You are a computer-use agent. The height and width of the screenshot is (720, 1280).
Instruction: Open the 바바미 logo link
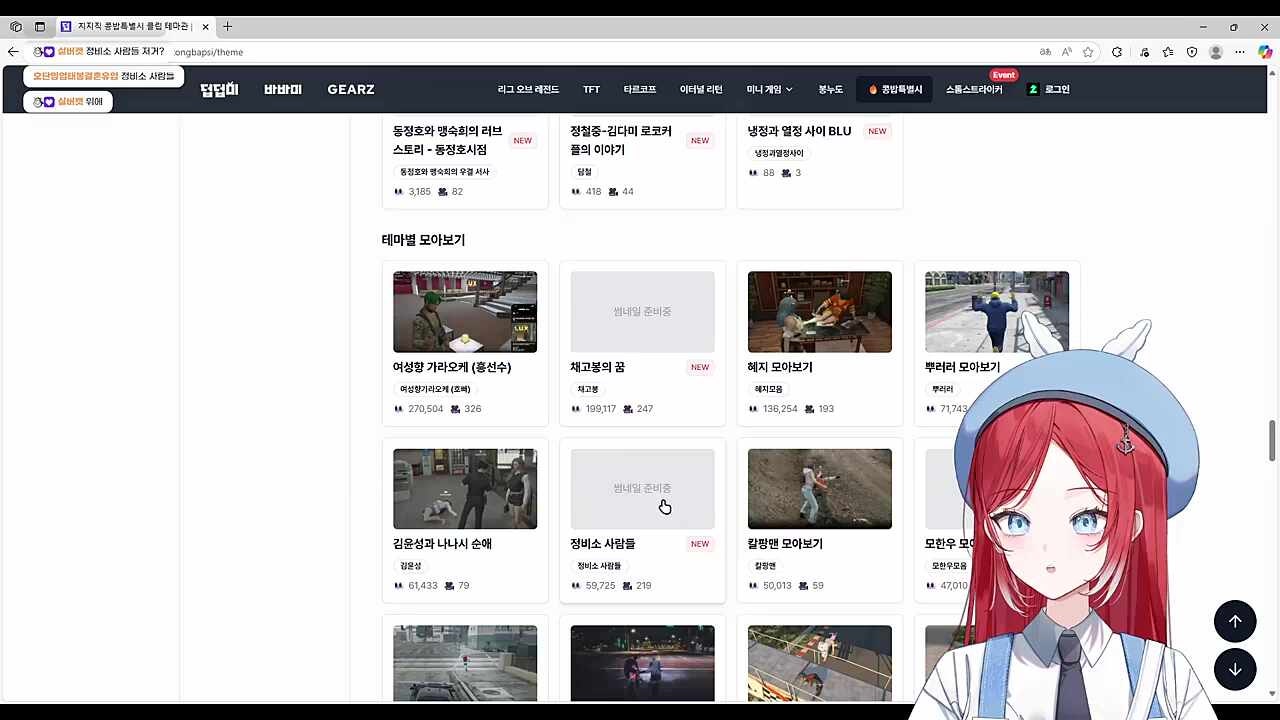pyautogui.click(x=283, y=89)
